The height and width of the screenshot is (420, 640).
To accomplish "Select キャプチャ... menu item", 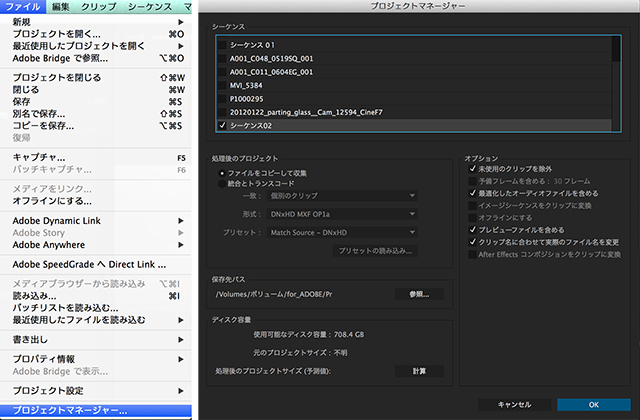I will (96, 158).
